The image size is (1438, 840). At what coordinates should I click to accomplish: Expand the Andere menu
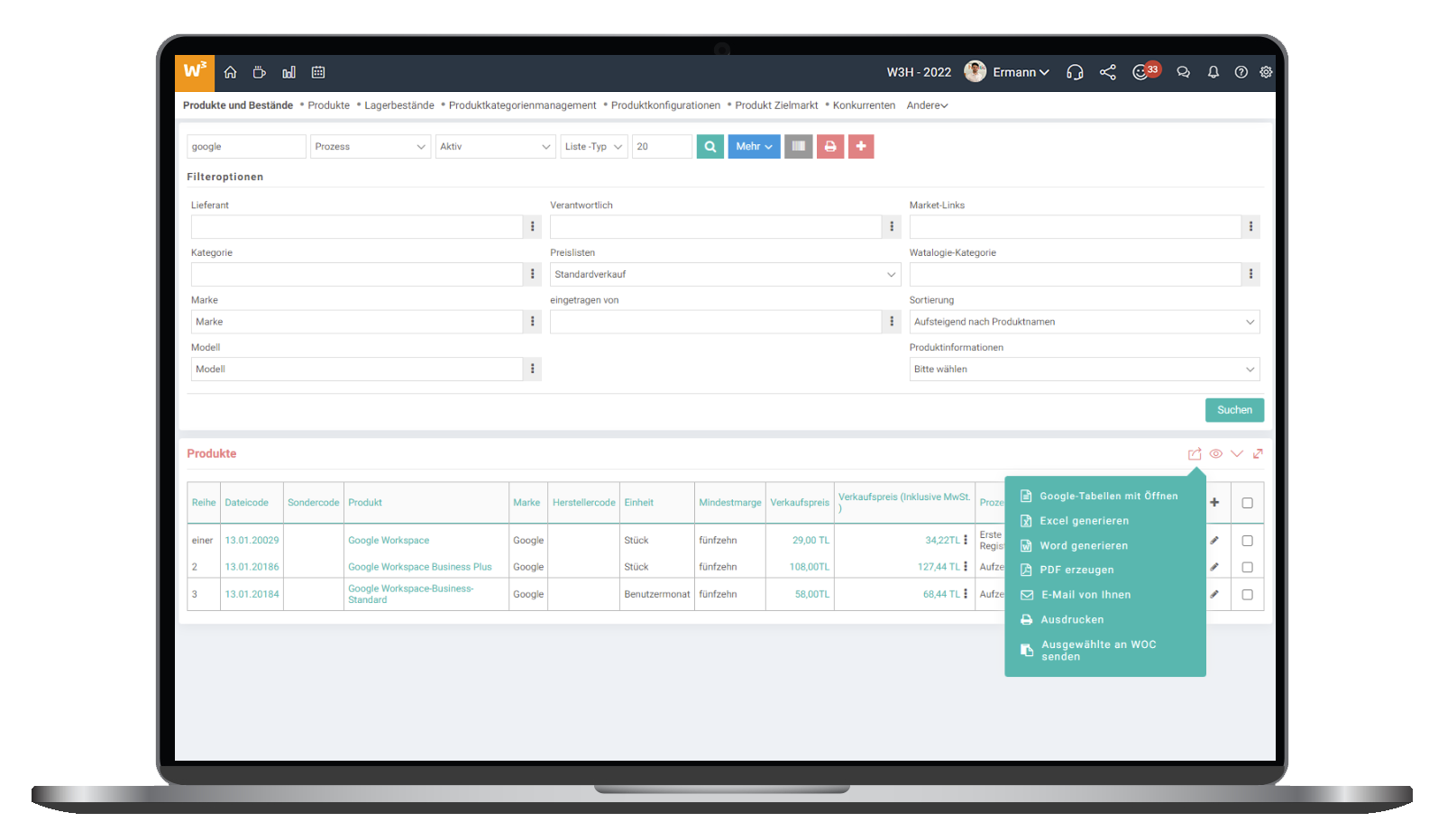[x=927, y=105]
